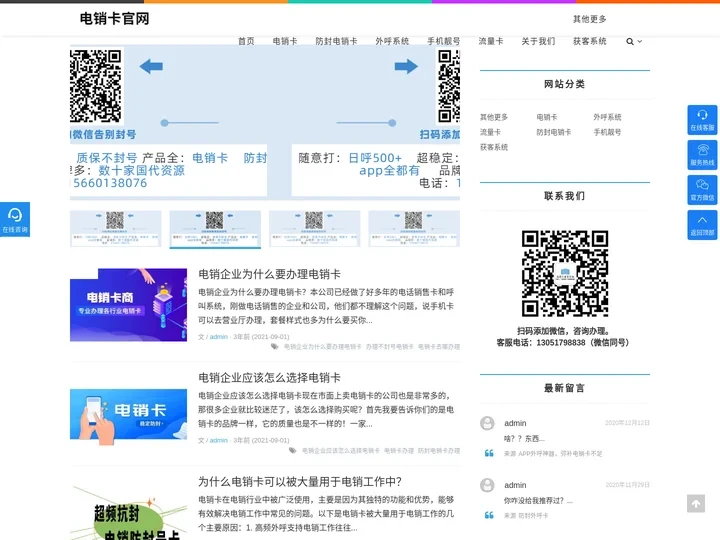720x540 pixels.
Task: Click the 返回顶部 up chevron button
Action: point(702,225)
